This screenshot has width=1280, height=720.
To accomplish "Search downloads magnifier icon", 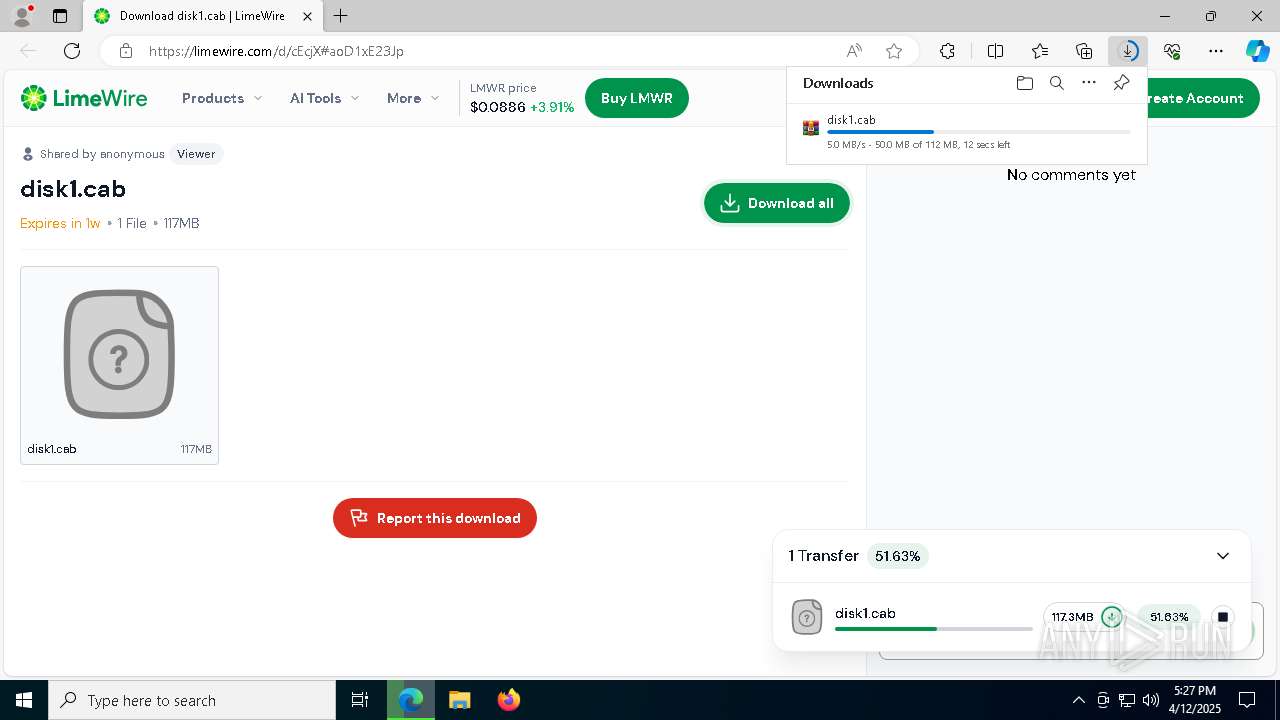I will pos(1056,83).
